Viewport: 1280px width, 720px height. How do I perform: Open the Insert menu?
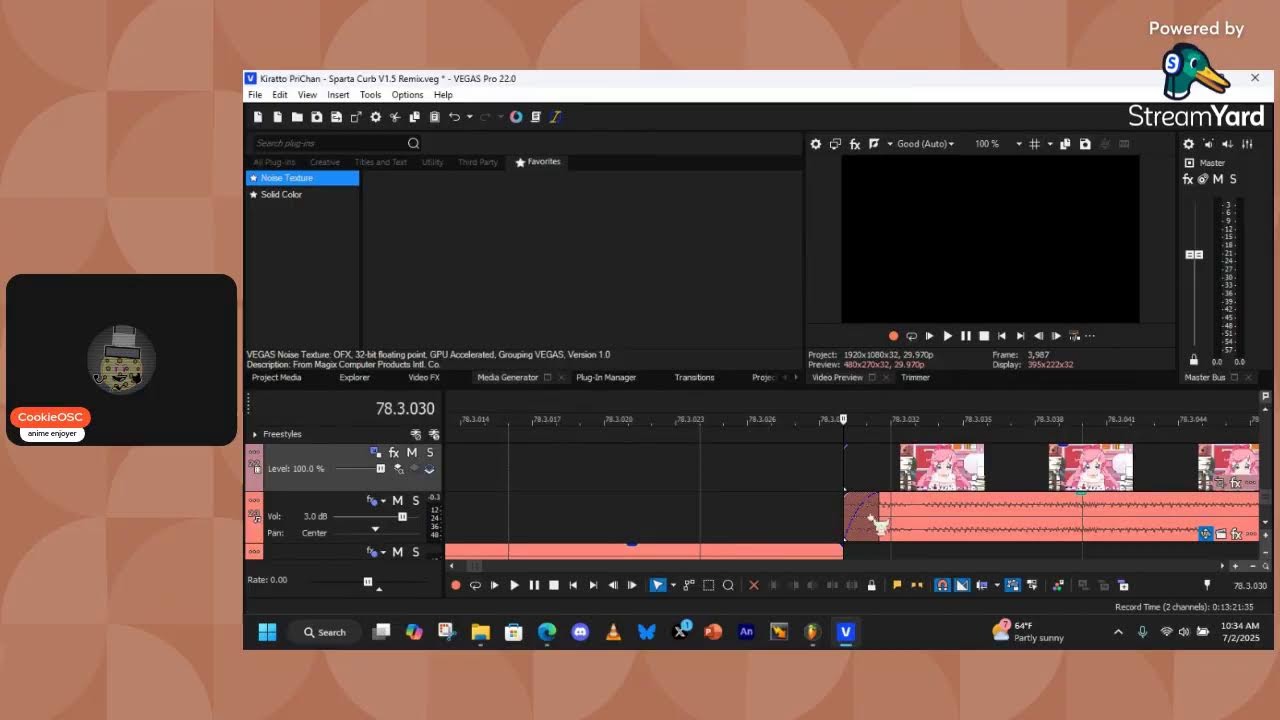click(338, 95)
